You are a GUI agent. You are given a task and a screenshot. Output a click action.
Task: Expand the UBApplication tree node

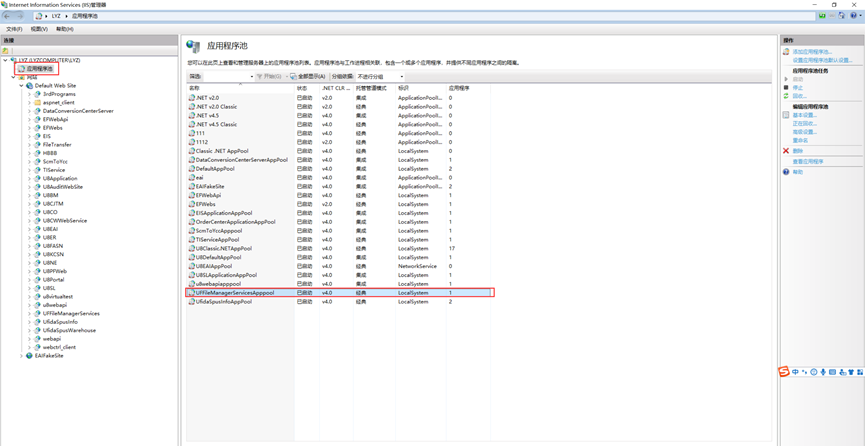click(x=29, y=178)
